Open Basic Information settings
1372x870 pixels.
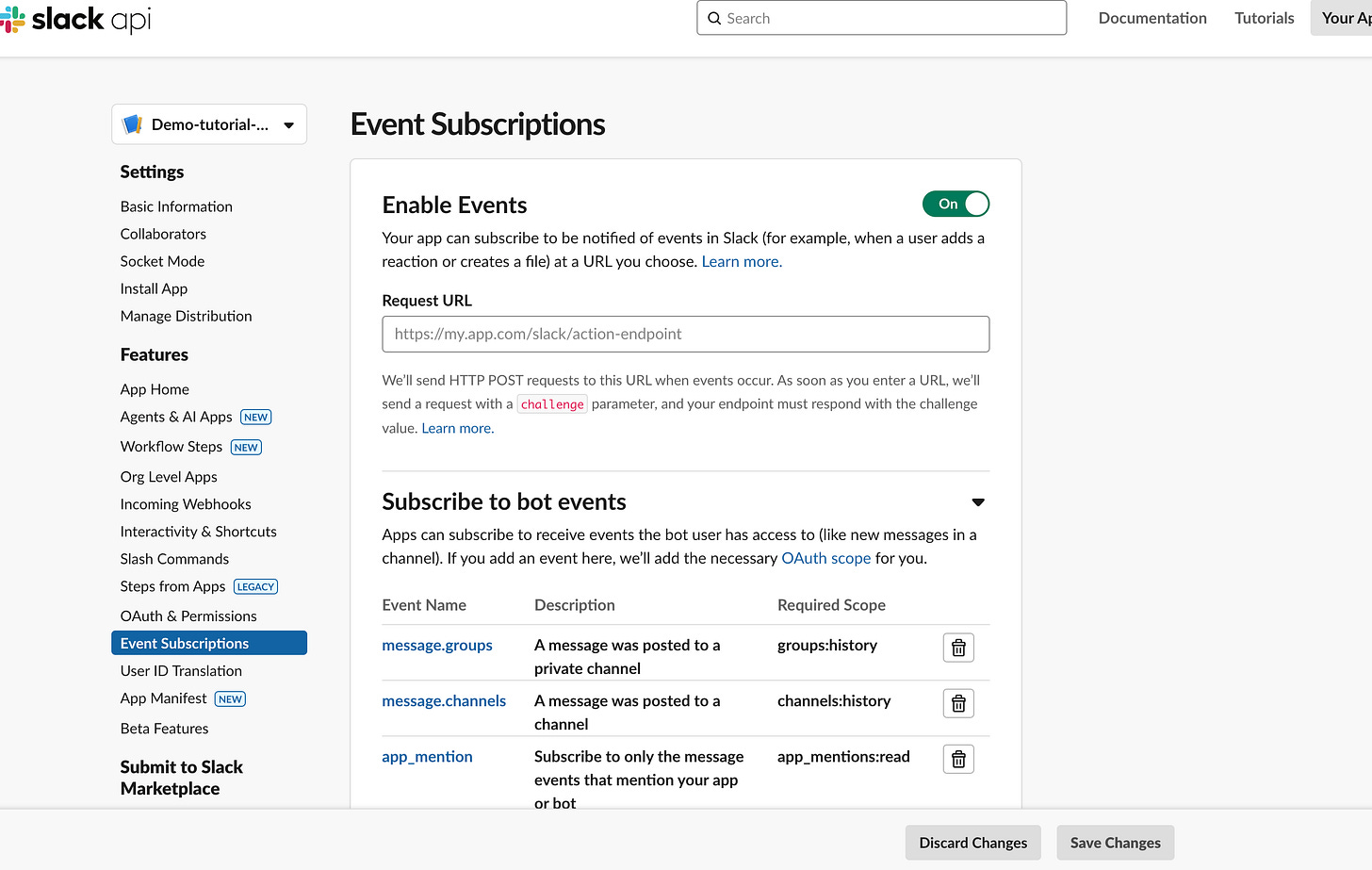[176, 206]
